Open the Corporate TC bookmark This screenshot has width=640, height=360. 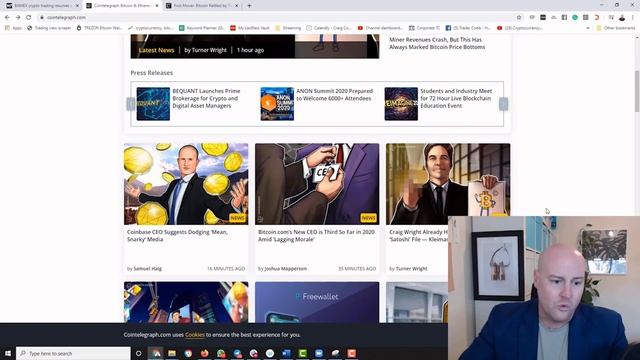pos(424,28)
